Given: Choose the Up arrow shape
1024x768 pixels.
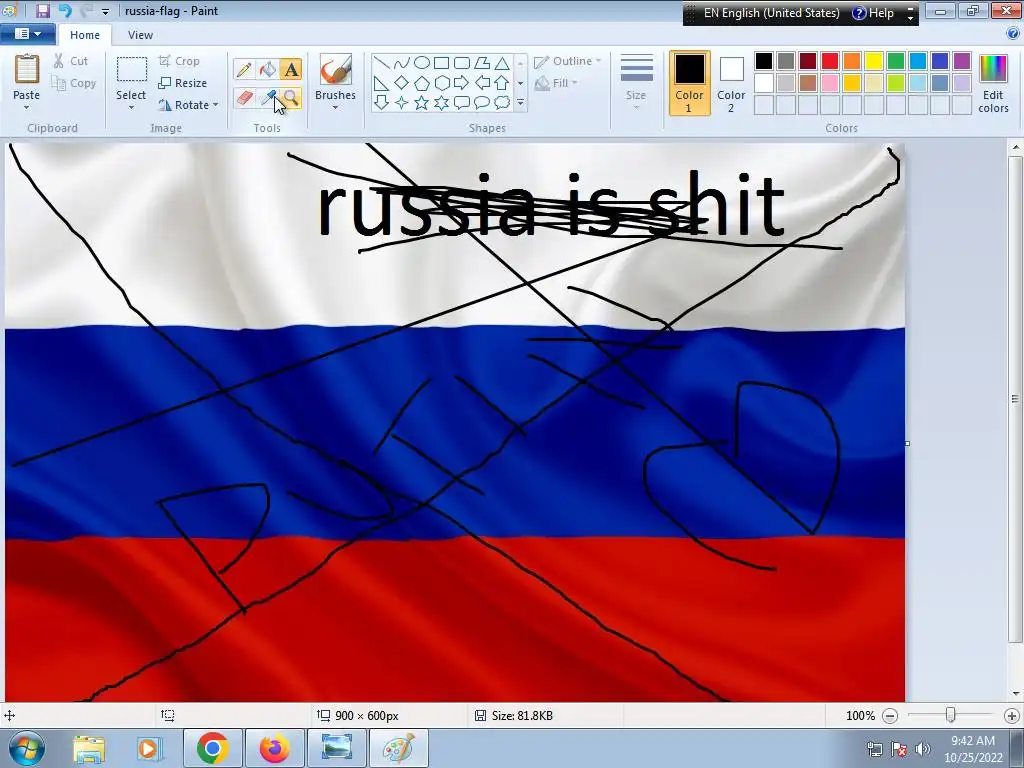Looking at the screenshot, I should 502,83.
